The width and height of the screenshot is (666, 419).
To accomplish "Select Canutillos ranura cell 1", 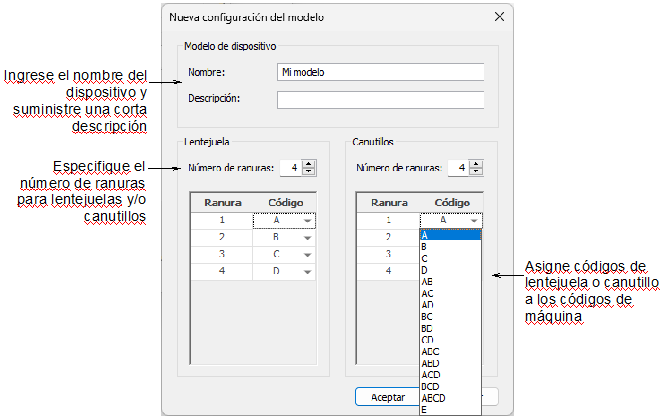I will click(389, 221).
